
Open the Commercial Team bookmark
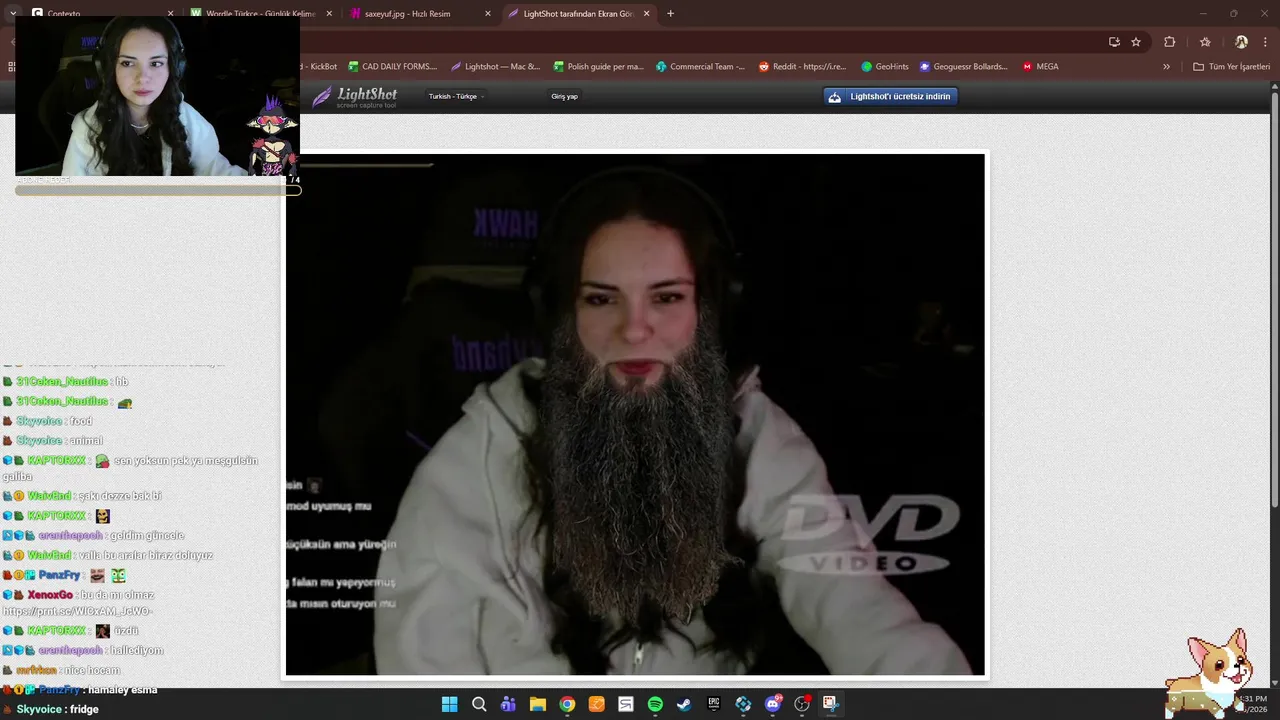(x=700, y=67)
